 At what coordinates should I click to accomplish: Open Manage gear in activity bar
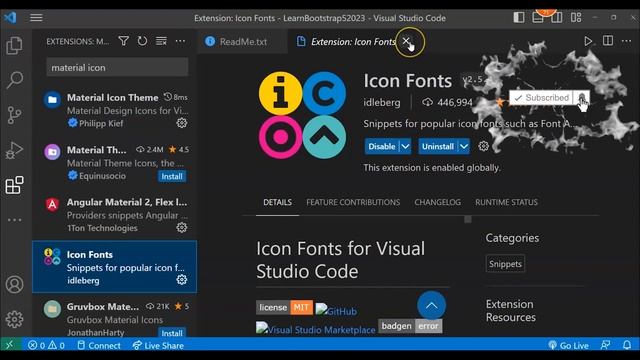tap(14, 319)
